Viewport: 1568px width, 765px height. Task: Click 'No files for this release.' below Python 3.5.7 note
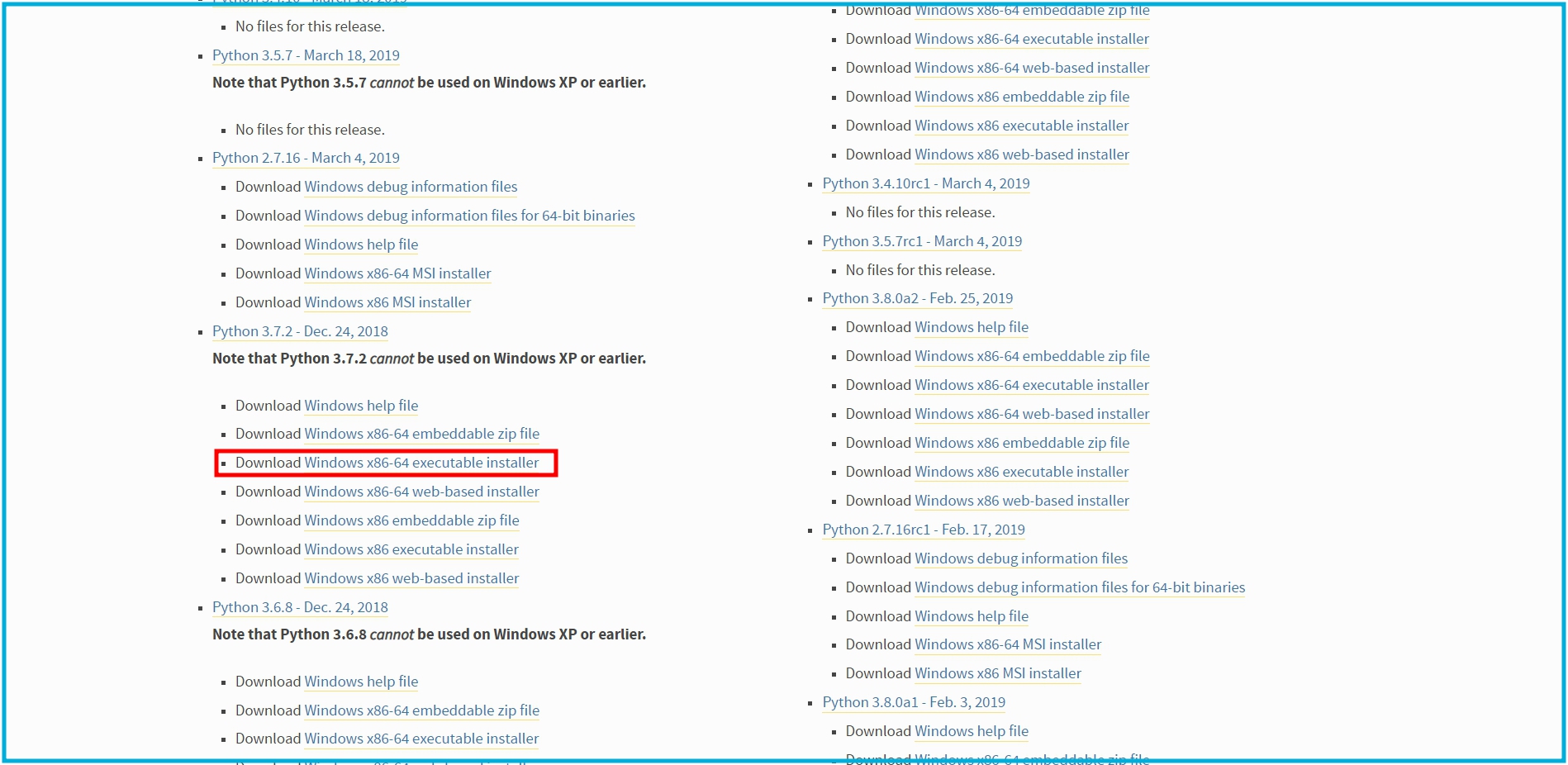(310, 130)
